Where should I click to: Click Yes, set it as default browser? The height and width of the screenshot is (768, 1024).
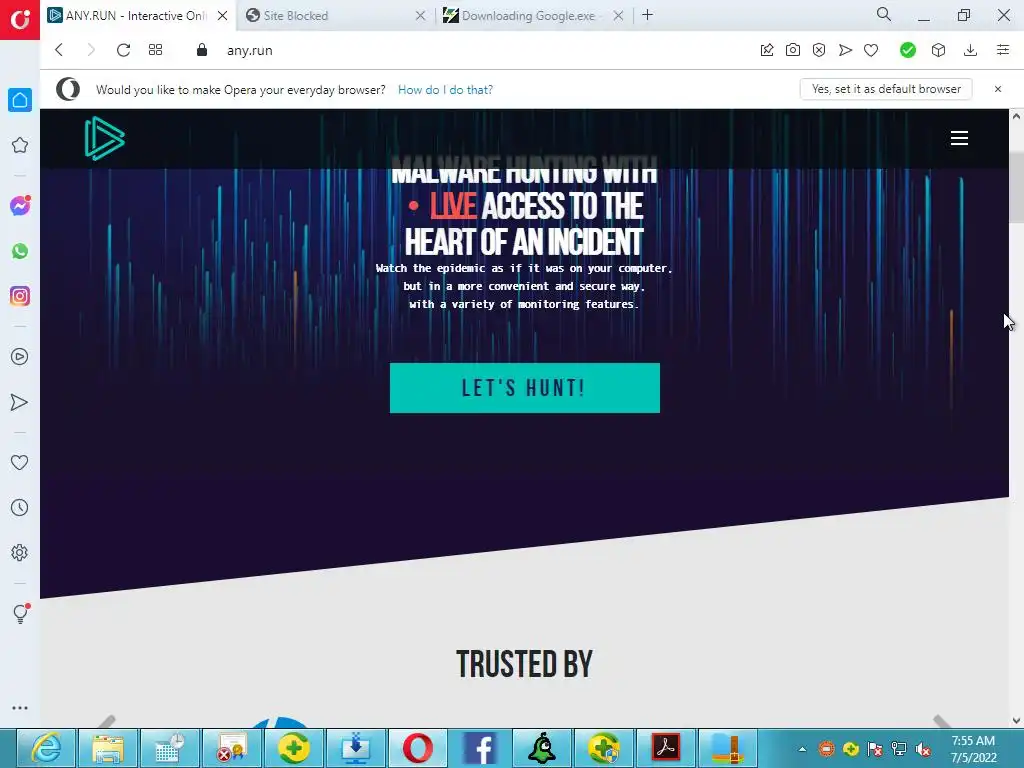pos(886,89)
